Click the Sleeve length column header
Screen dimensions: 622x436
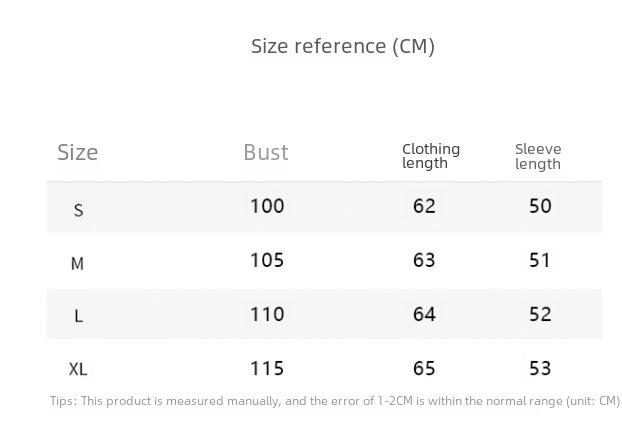[x=538, y=156]
